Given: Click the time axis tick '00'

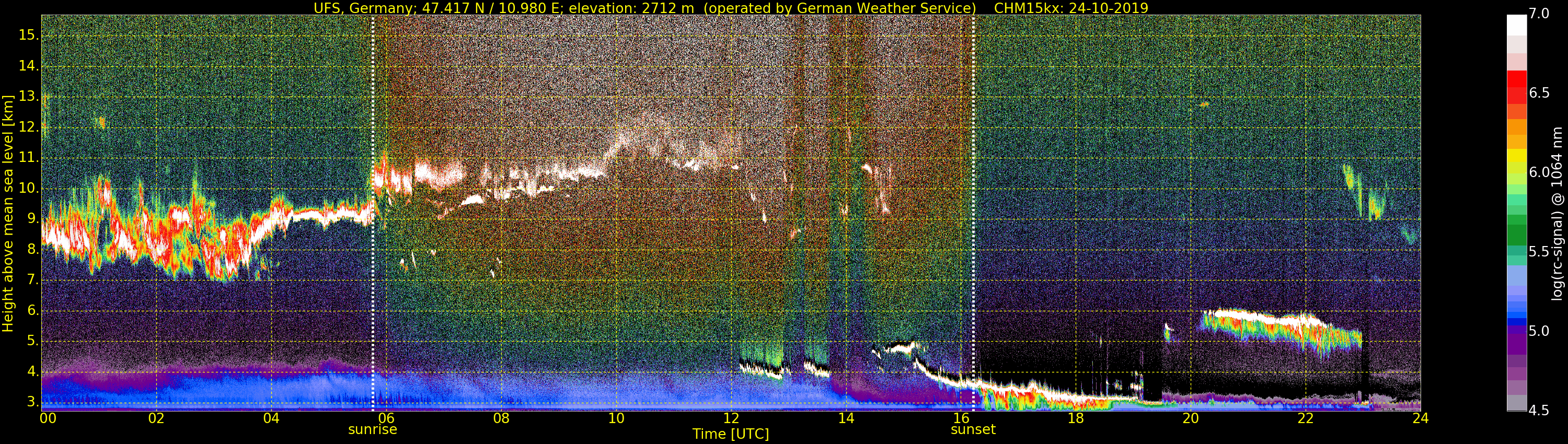Looking at the screenshot, I should 48,418.
